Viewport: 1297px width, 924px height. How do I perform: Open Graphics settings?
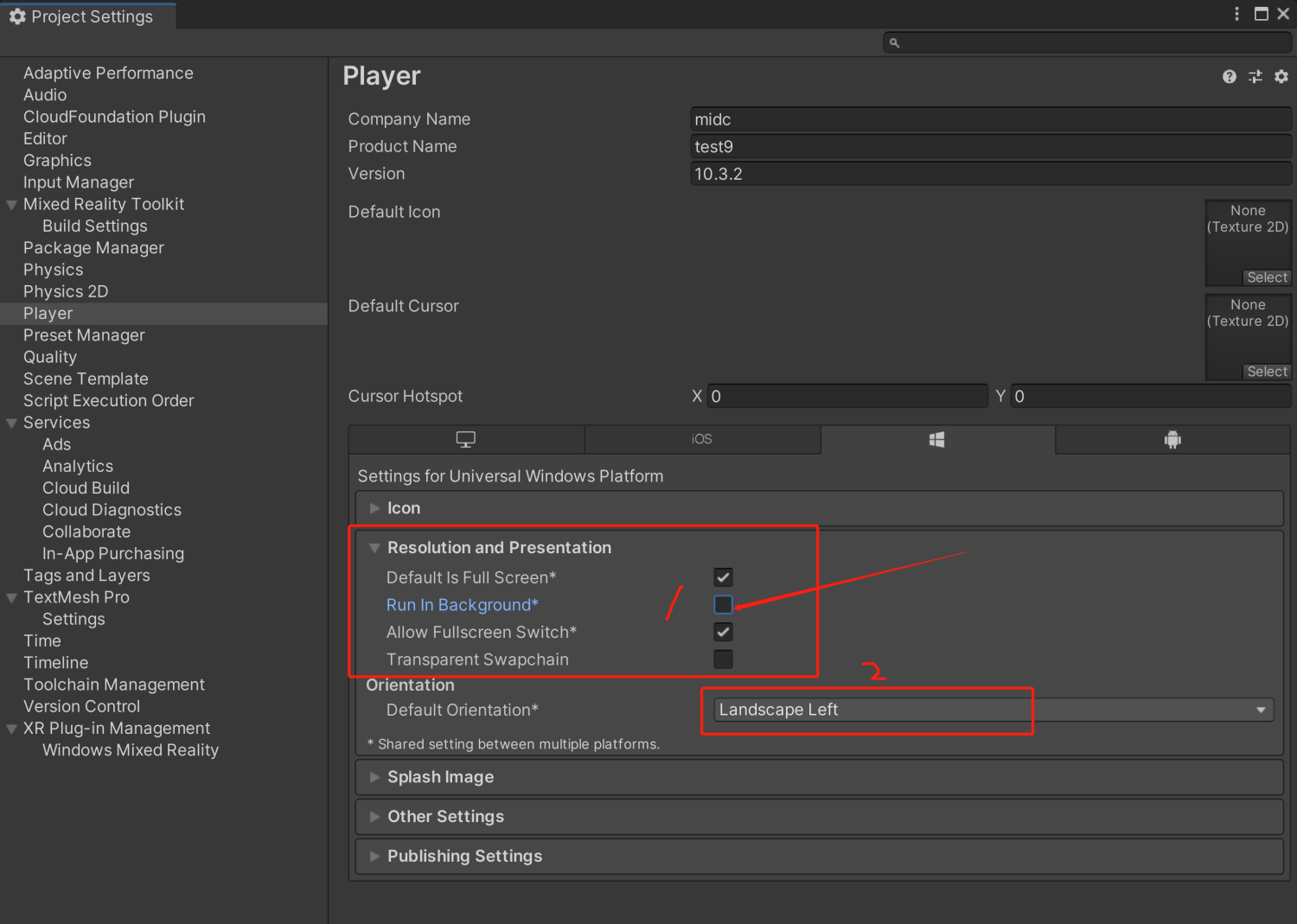pyautogui.click(x=57, y=161)
